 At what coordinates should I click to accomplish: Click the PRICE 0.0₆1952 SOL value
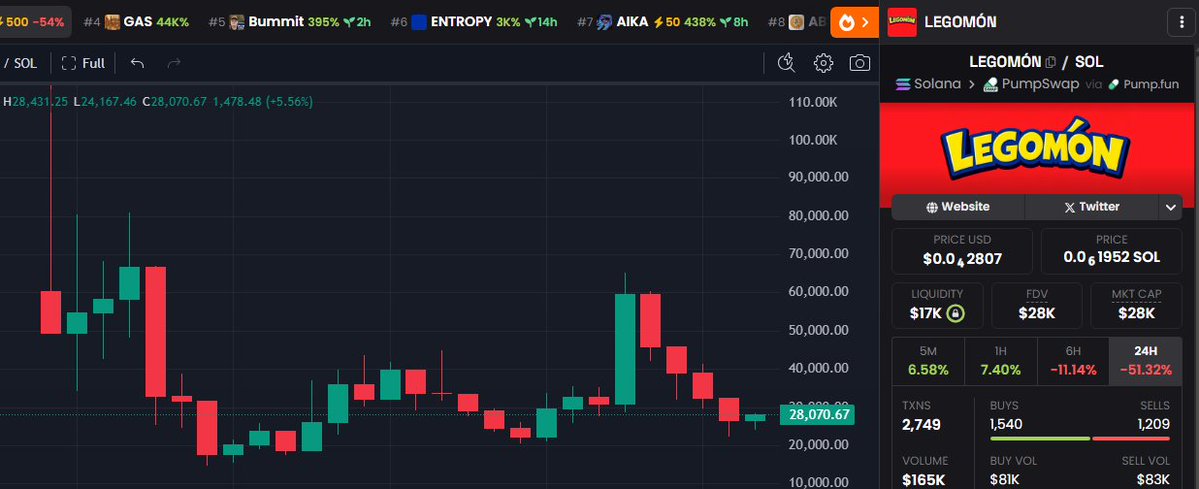point(1112,258)
